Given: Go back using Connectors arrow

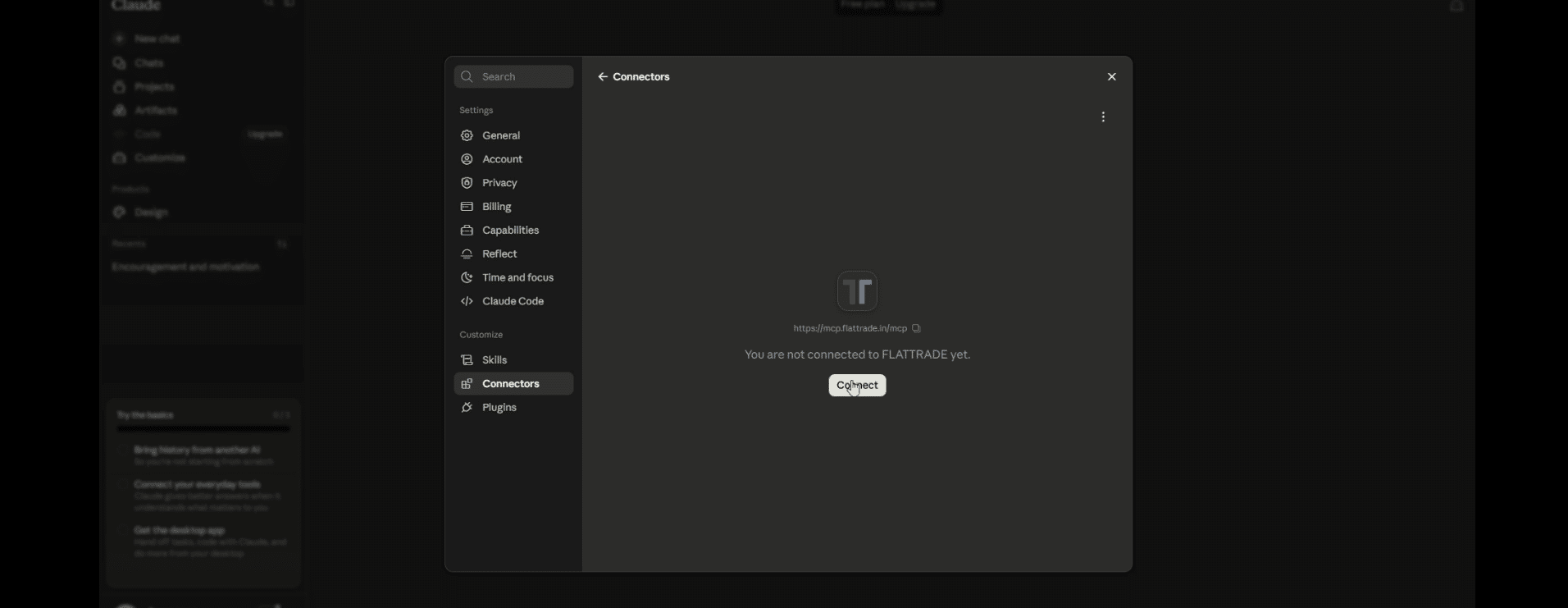Looking at the screenshot, I should (x=603, y=77).
